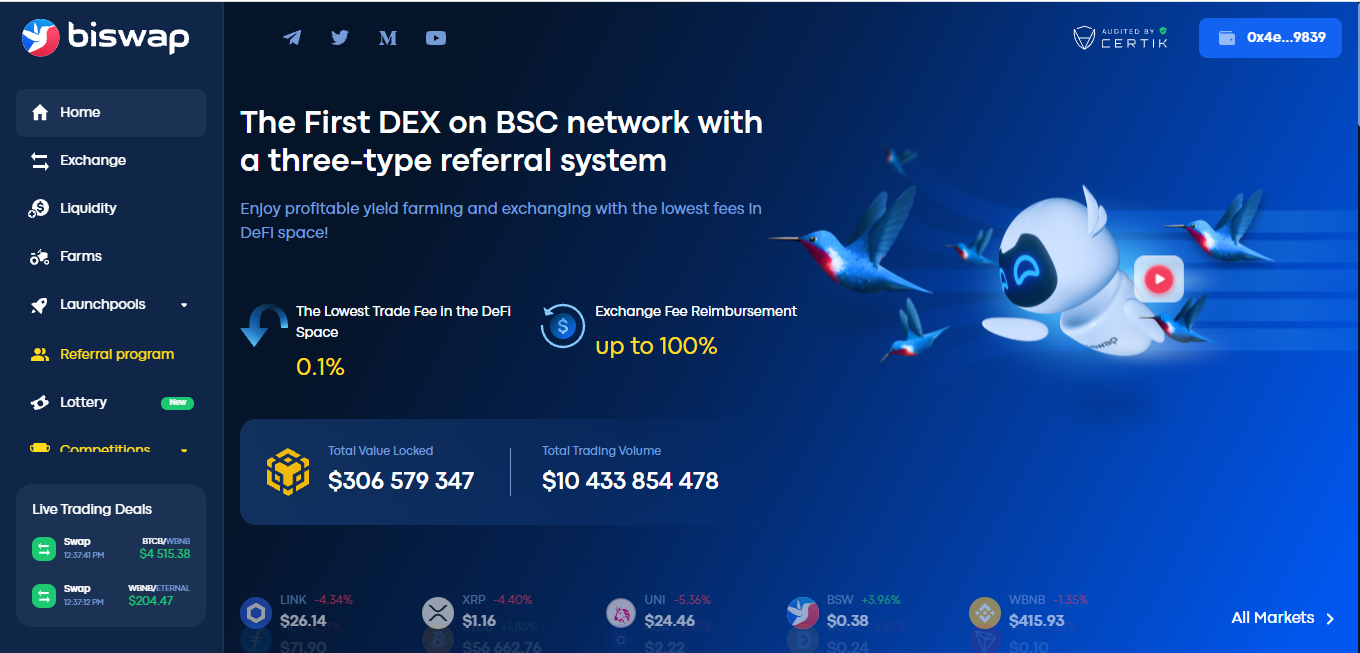1360x653 pixels.
Task: Open the XRP market ticker
Action: pos(477,611)
